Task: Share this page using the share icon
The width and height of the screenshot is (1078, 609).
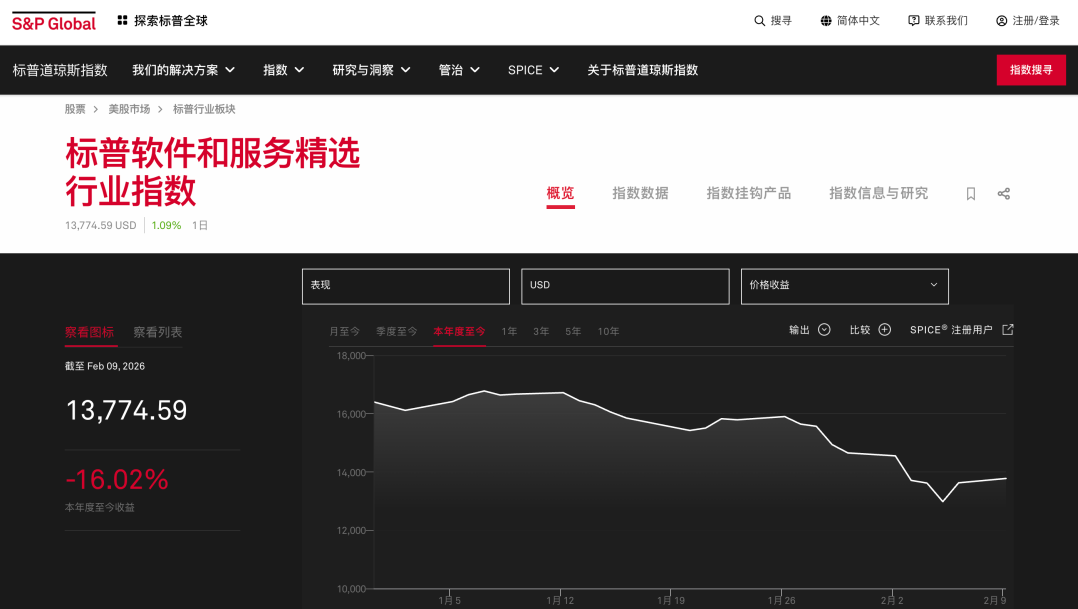Action: [x=1004, y=194]
